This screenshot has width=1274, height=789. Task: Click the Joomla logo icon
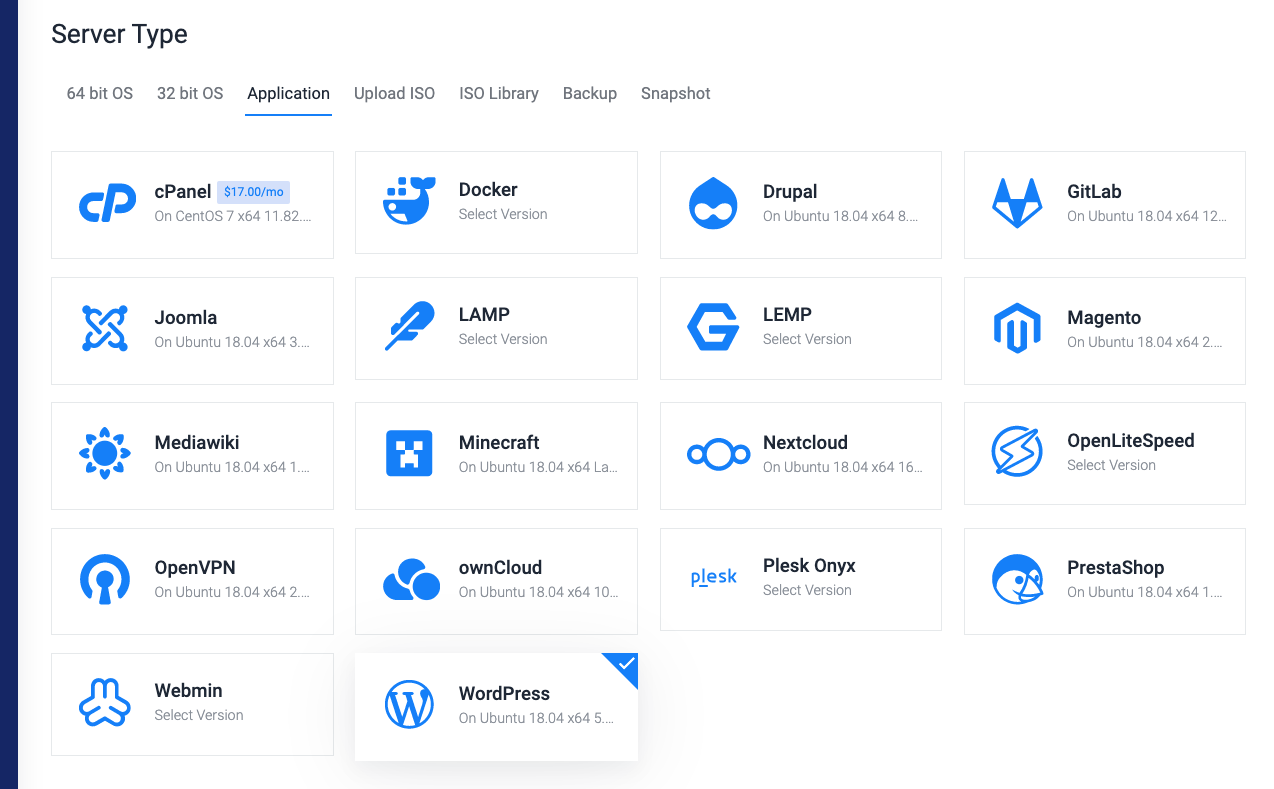click(105, 328)
